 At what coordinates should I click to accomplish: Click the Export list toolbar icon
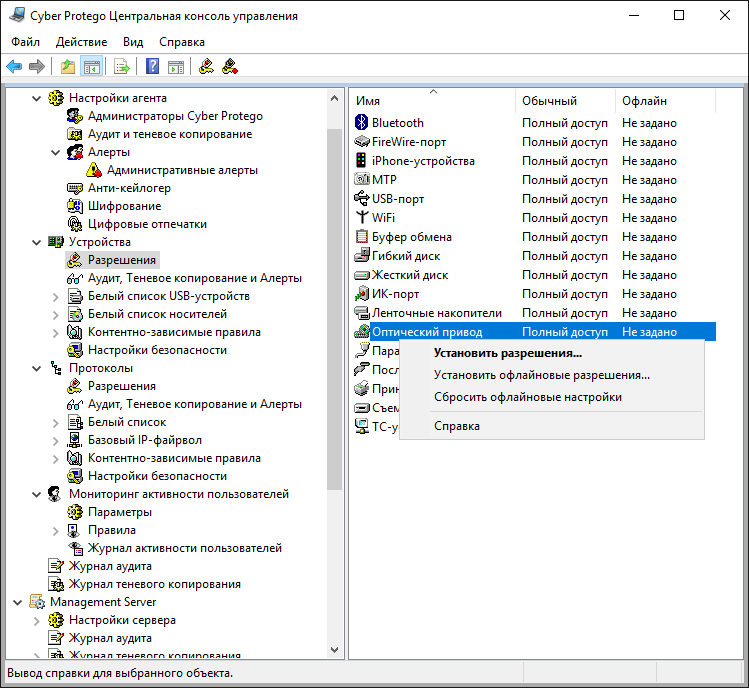(122, 66)
